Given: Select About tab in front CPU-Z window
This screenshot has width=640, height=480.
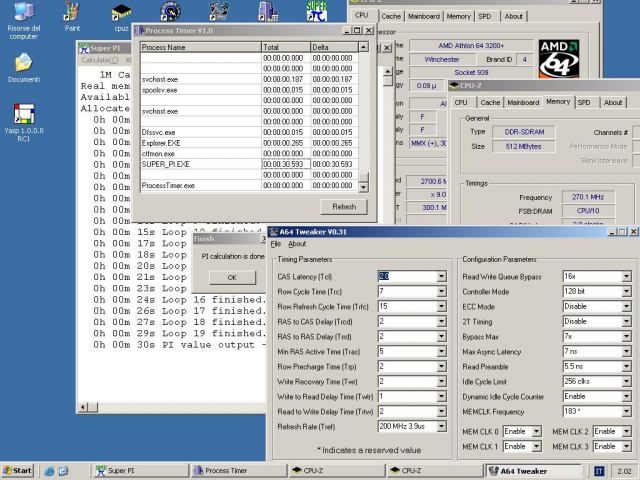Looking at the screenshot, I should (x=613, y=102).
